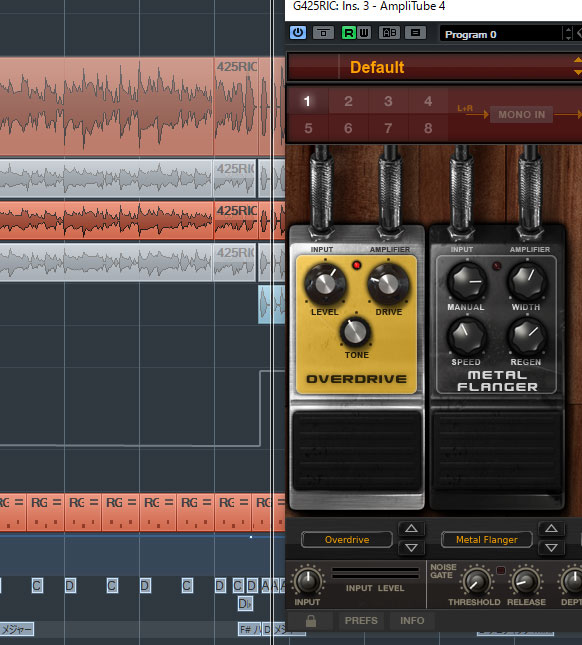Click the INPUT LEVEL meter

[375, 573]
